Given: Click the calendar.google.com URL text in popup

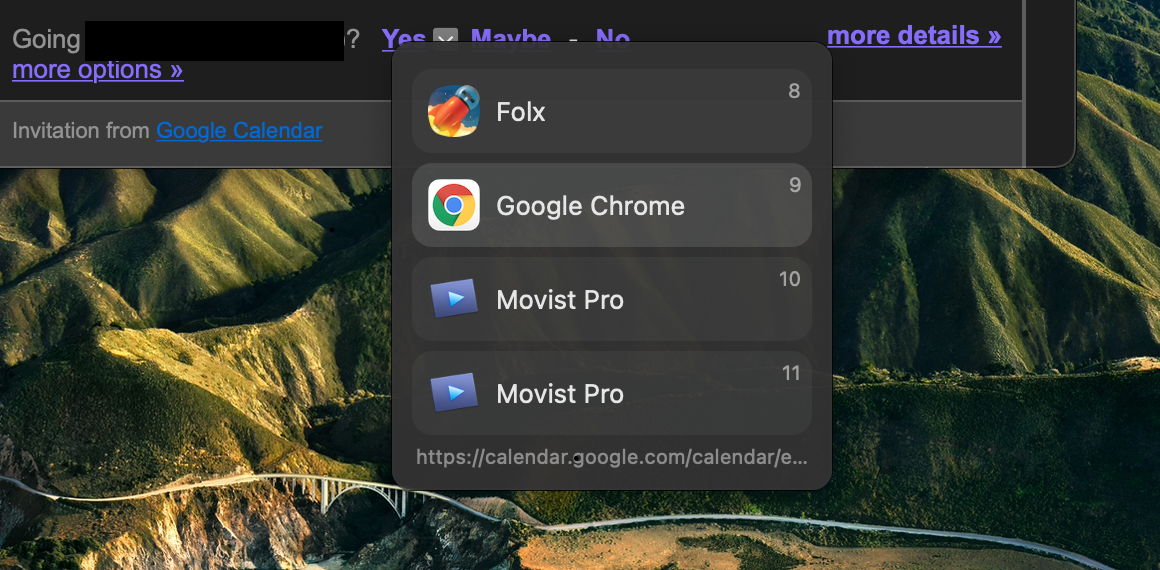Looking at the screenshot, I should click(612, 457).
